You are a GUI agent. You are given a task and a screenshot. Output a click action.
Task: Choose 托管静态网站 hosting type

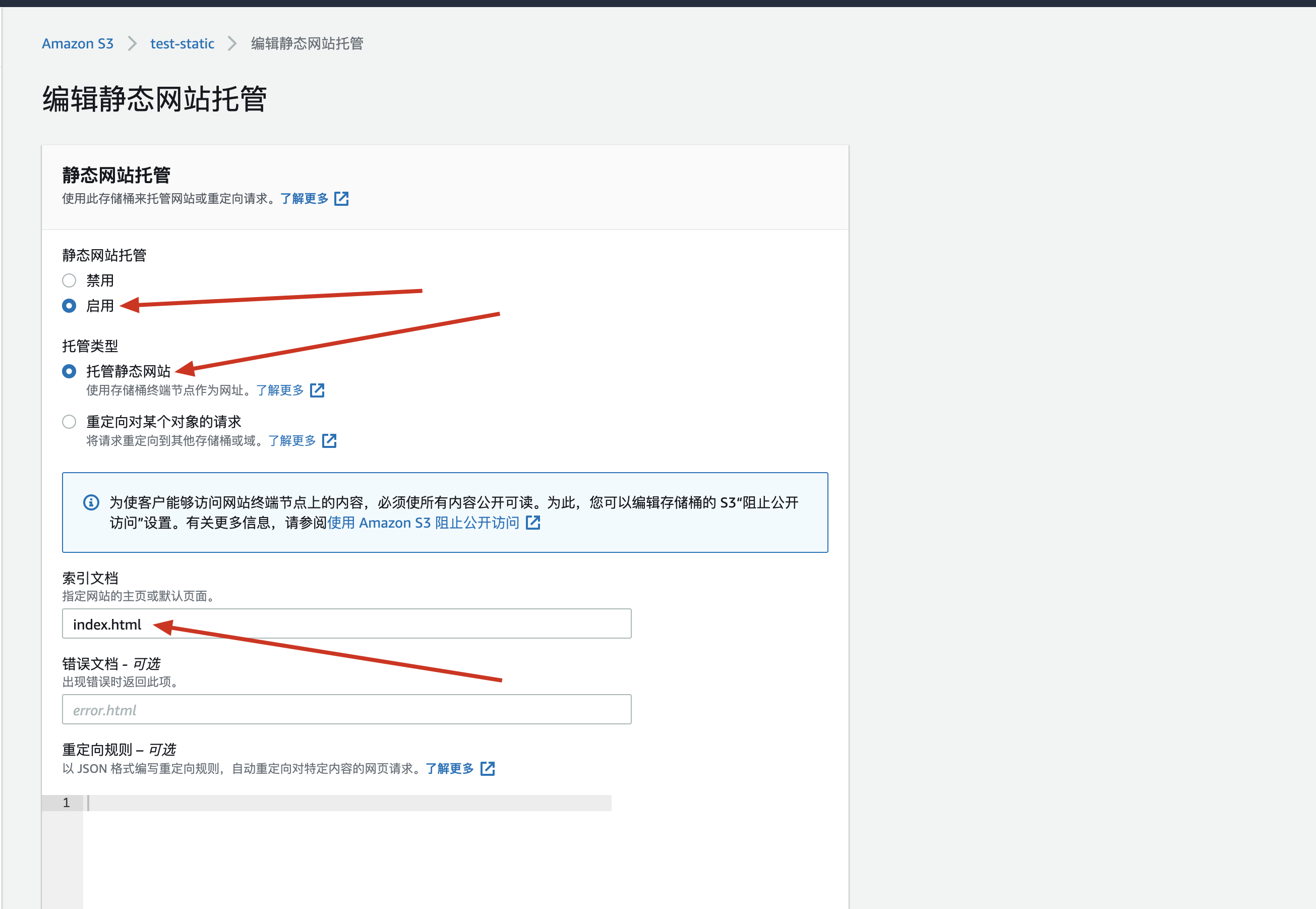[x=69, y=371]
